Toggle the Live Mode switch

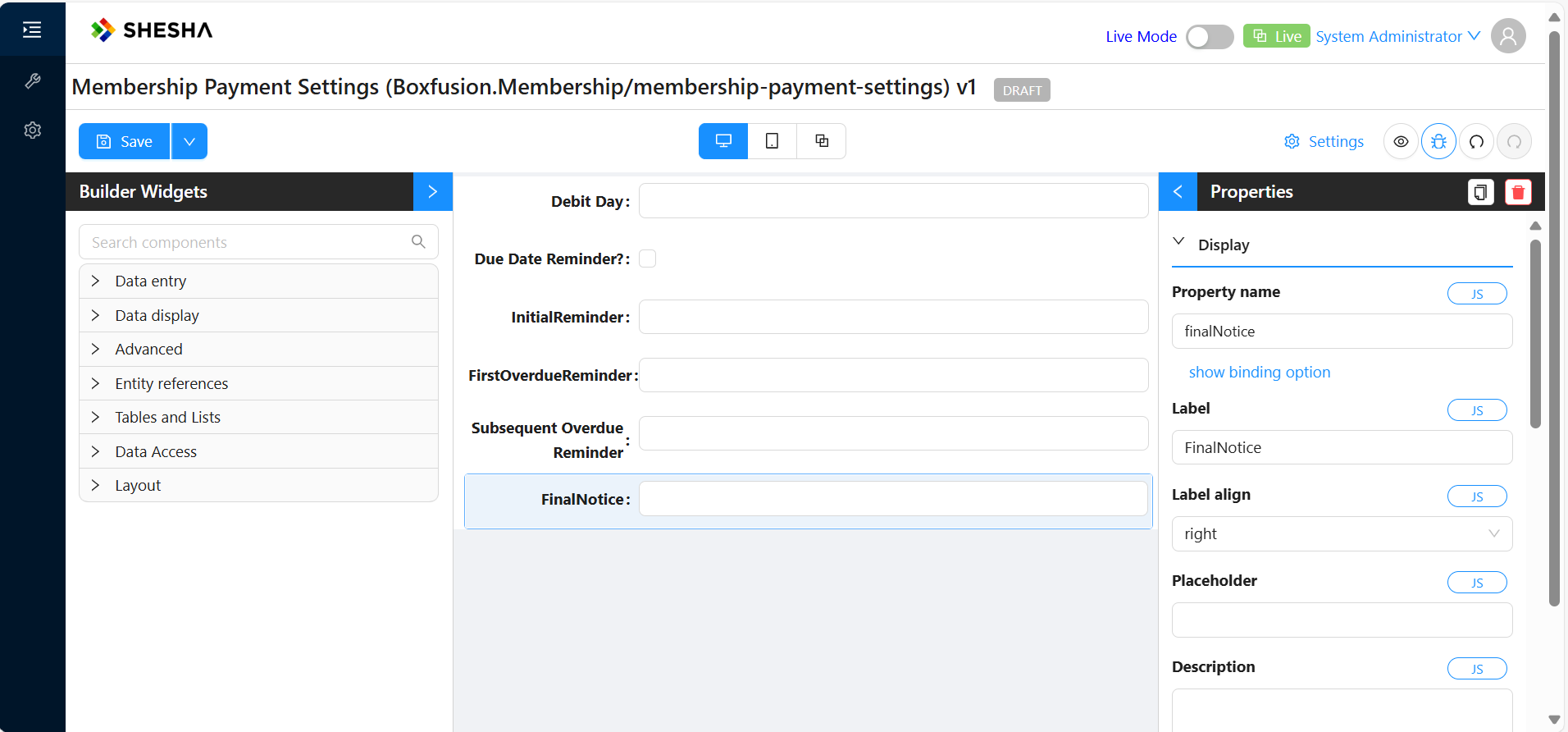1210,37
